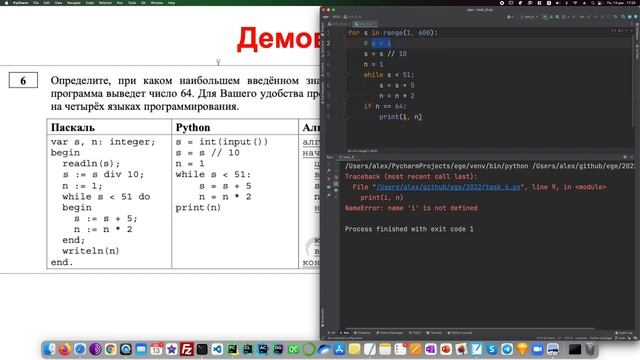This screenshot has width=640, height=360.
Task: Click task number 6 box in document
Action: click(x=23, y=80)
